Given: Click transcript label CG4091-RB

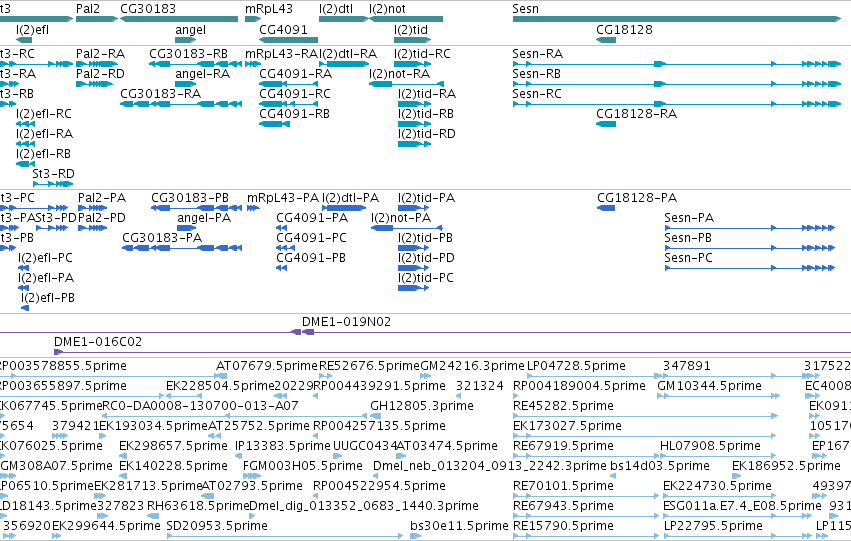Looking at the screenshot, I should click(x=294, y=114).
